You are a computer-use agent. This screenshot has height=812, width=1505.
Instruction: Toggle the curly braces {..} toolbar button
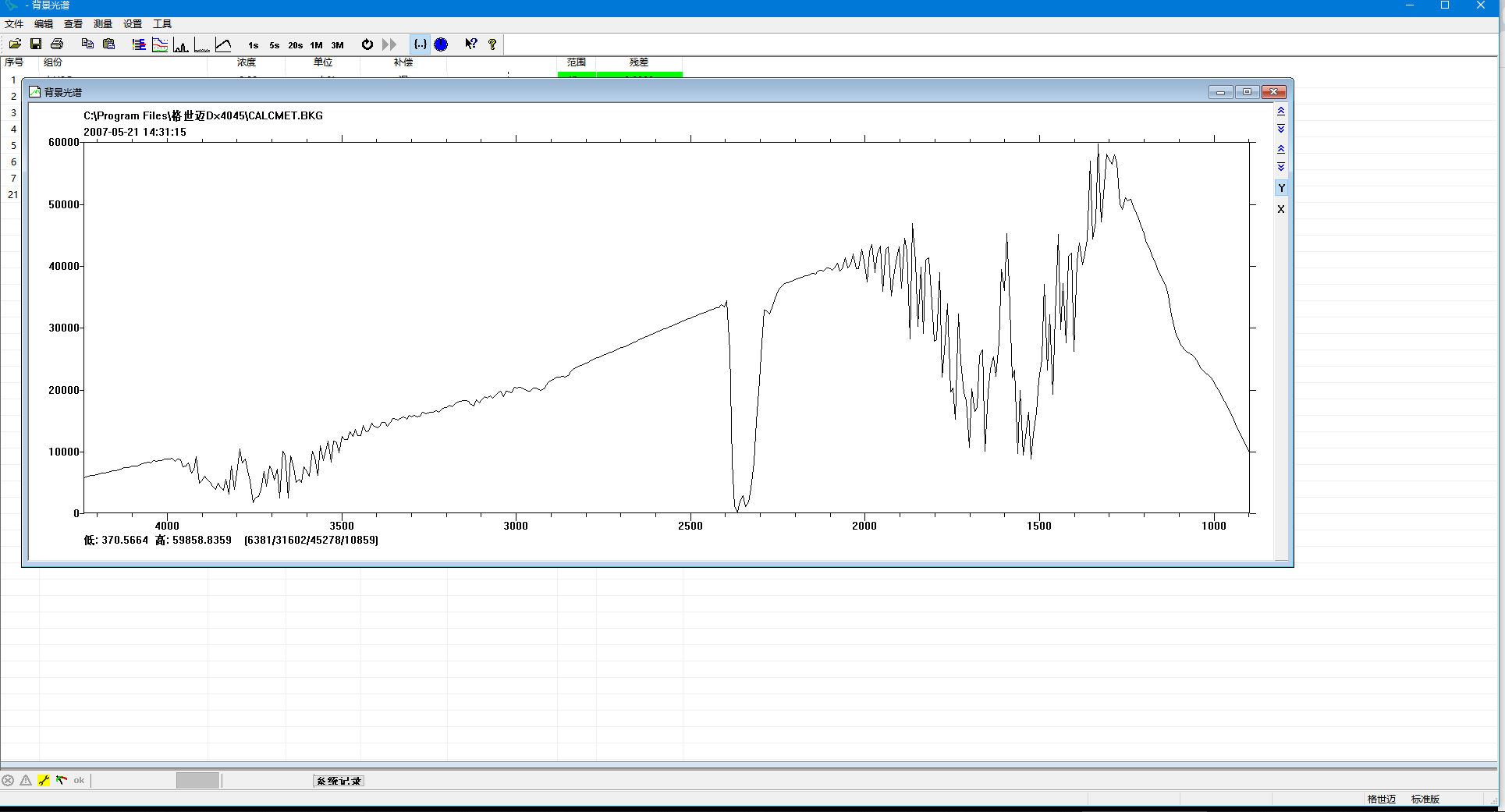pos(420,44)
